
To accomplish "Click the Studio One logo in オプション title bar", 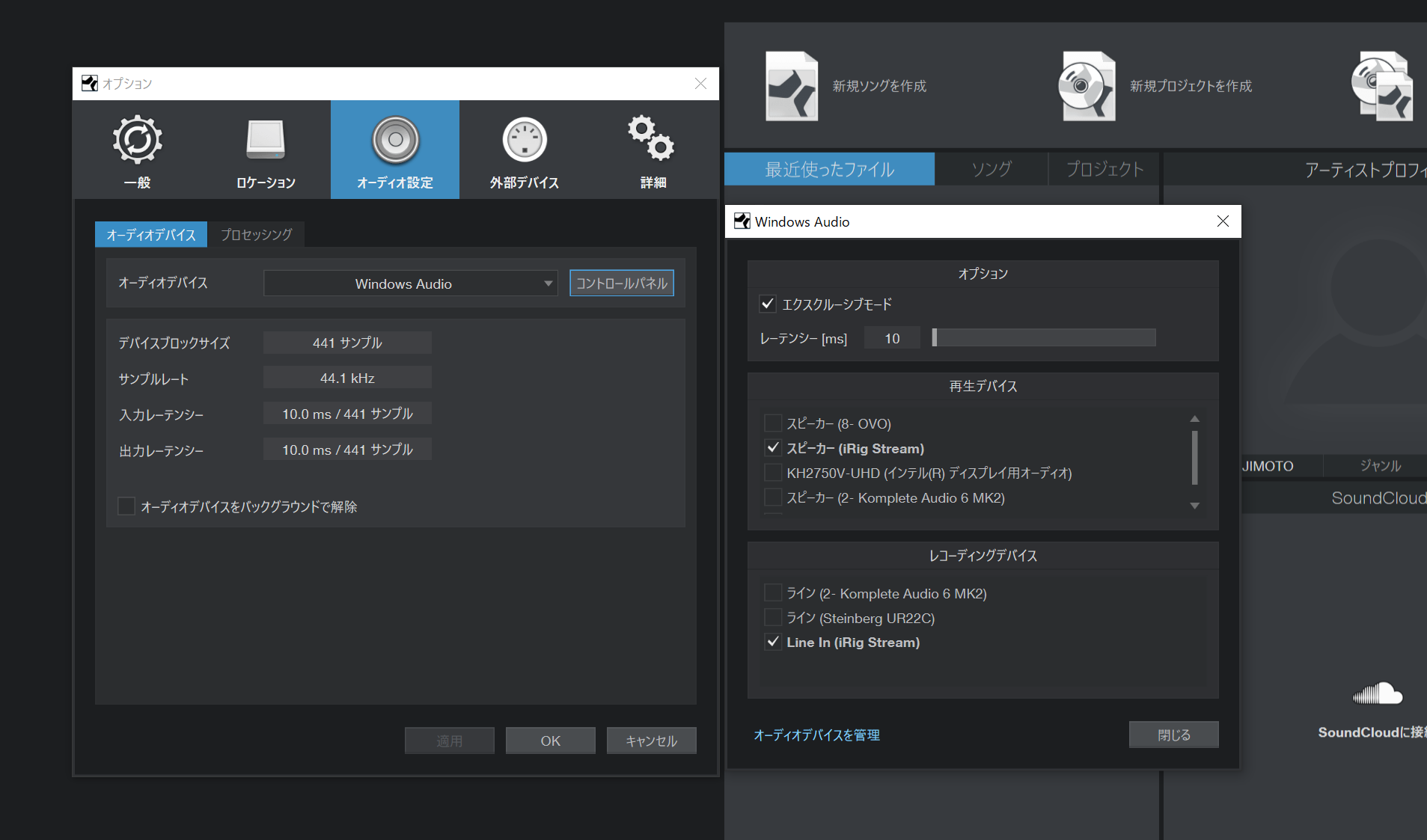I will tap(90, 83).
